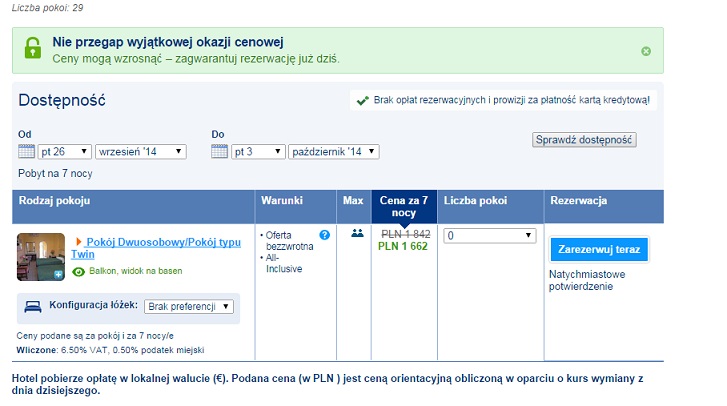Dismiss the green price-deal banner
The image size is (727, 406).
coord(645,51)
